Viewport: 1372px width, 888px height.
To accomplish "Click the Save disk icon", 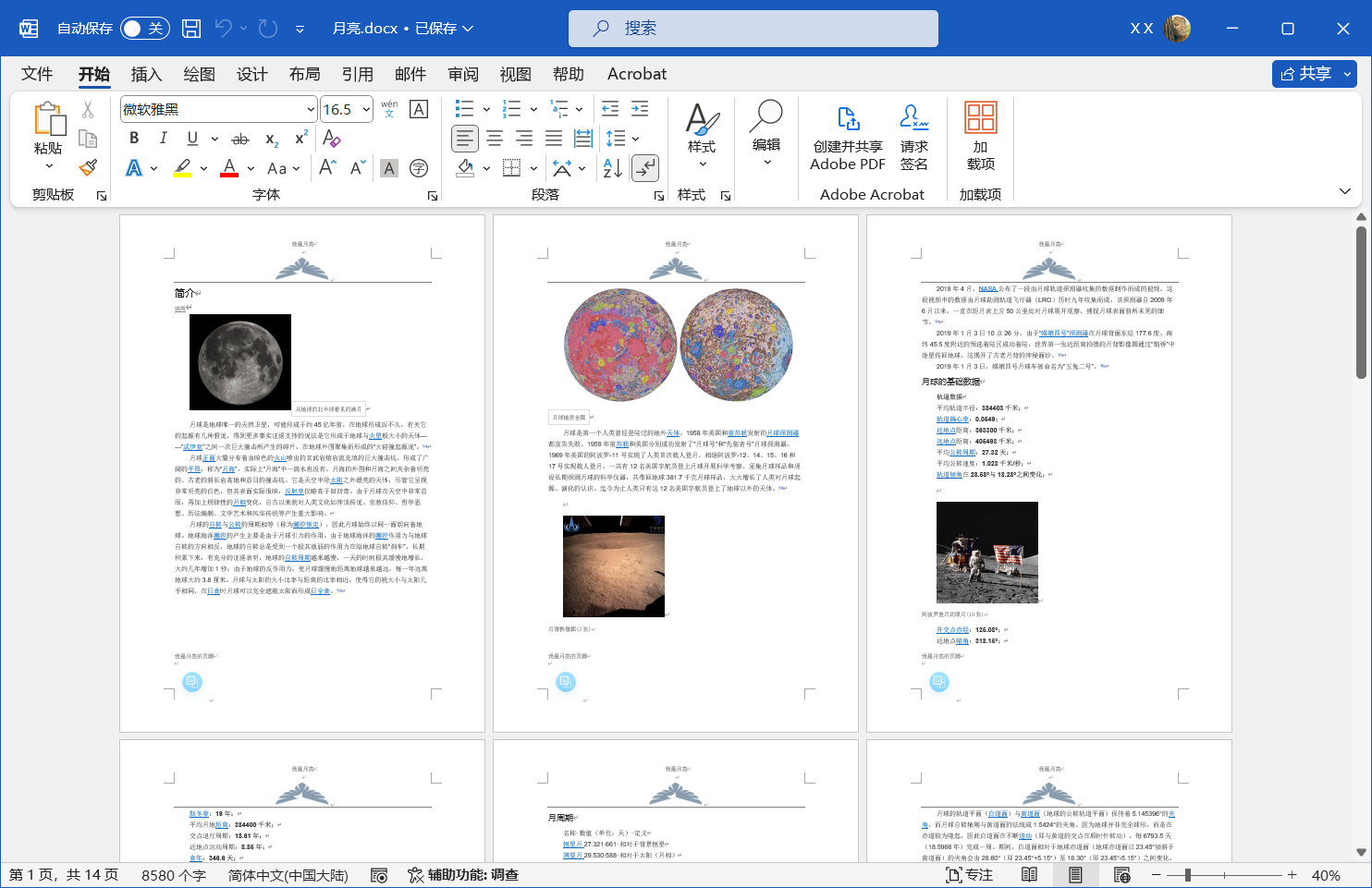I will (x=191, y=29).
